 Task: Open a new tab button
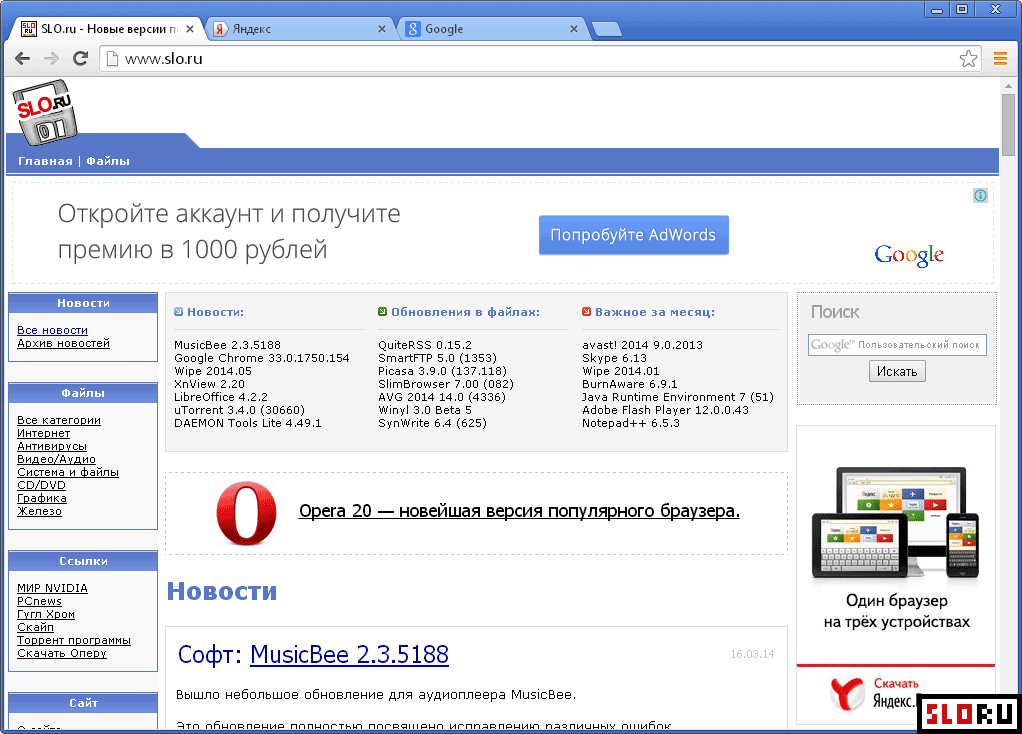(x=607, y=29)
